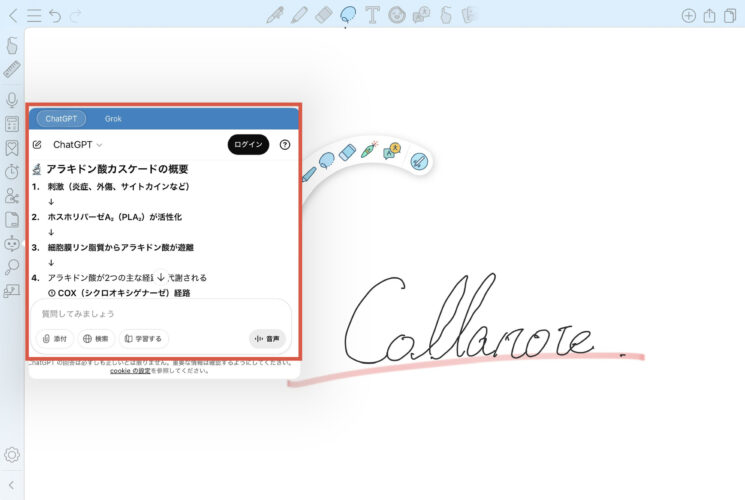The width and height of the screenshot is (745, 500).
Task: Click the 音声 voice button
Action: click(x=267, y=339)
